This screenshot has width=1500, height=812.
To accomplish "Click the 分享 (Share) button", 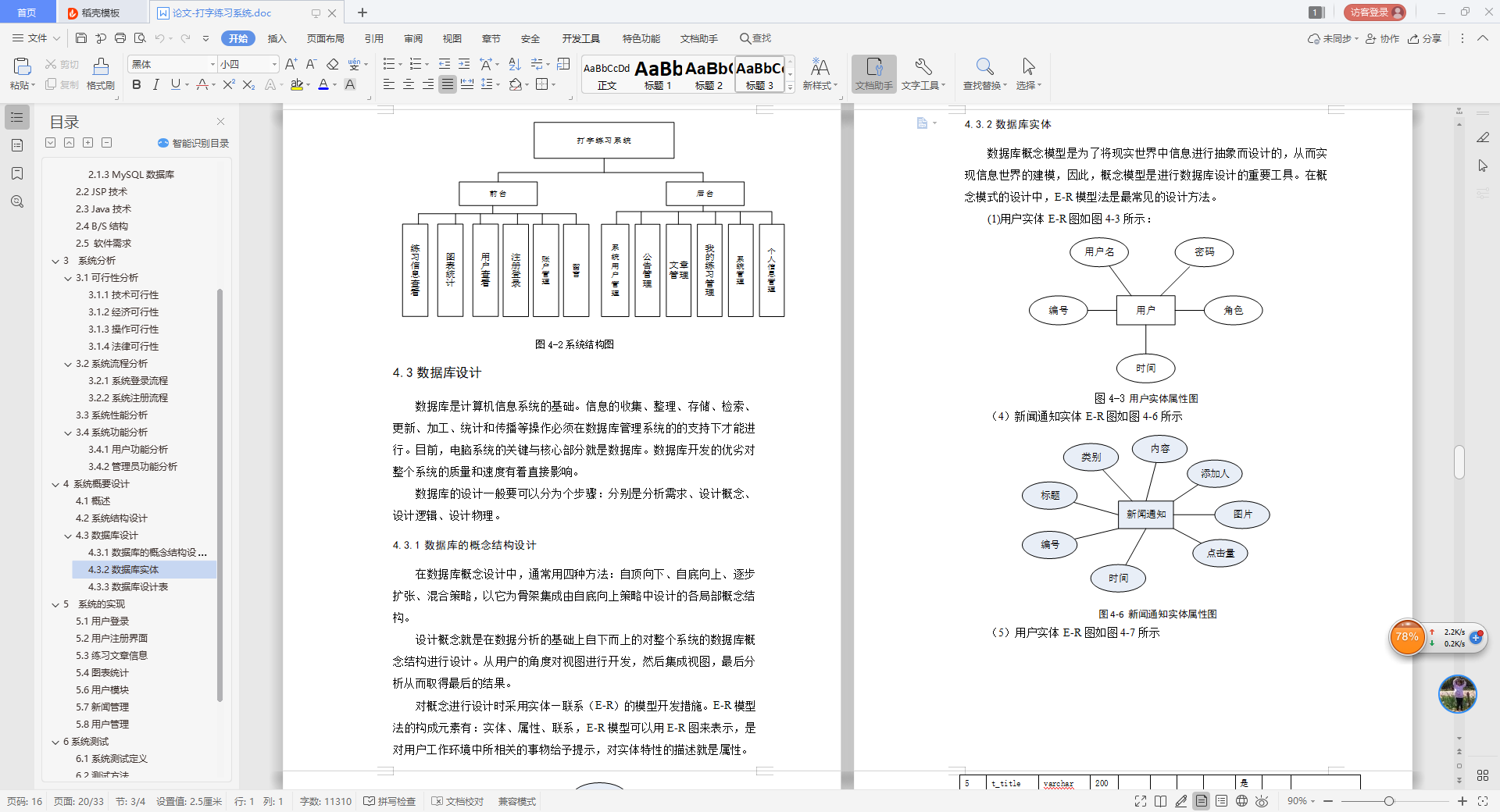I will coord(1425,38).
